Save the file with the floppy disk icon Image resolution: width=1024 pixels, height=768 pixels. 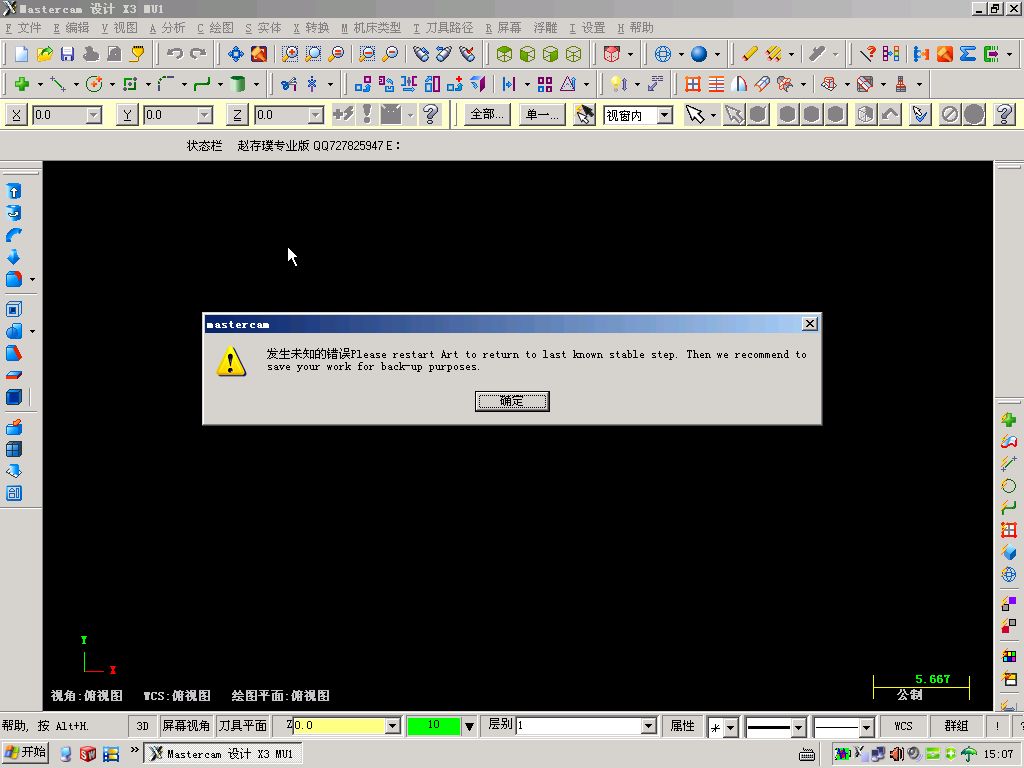(x=67, y=54)
